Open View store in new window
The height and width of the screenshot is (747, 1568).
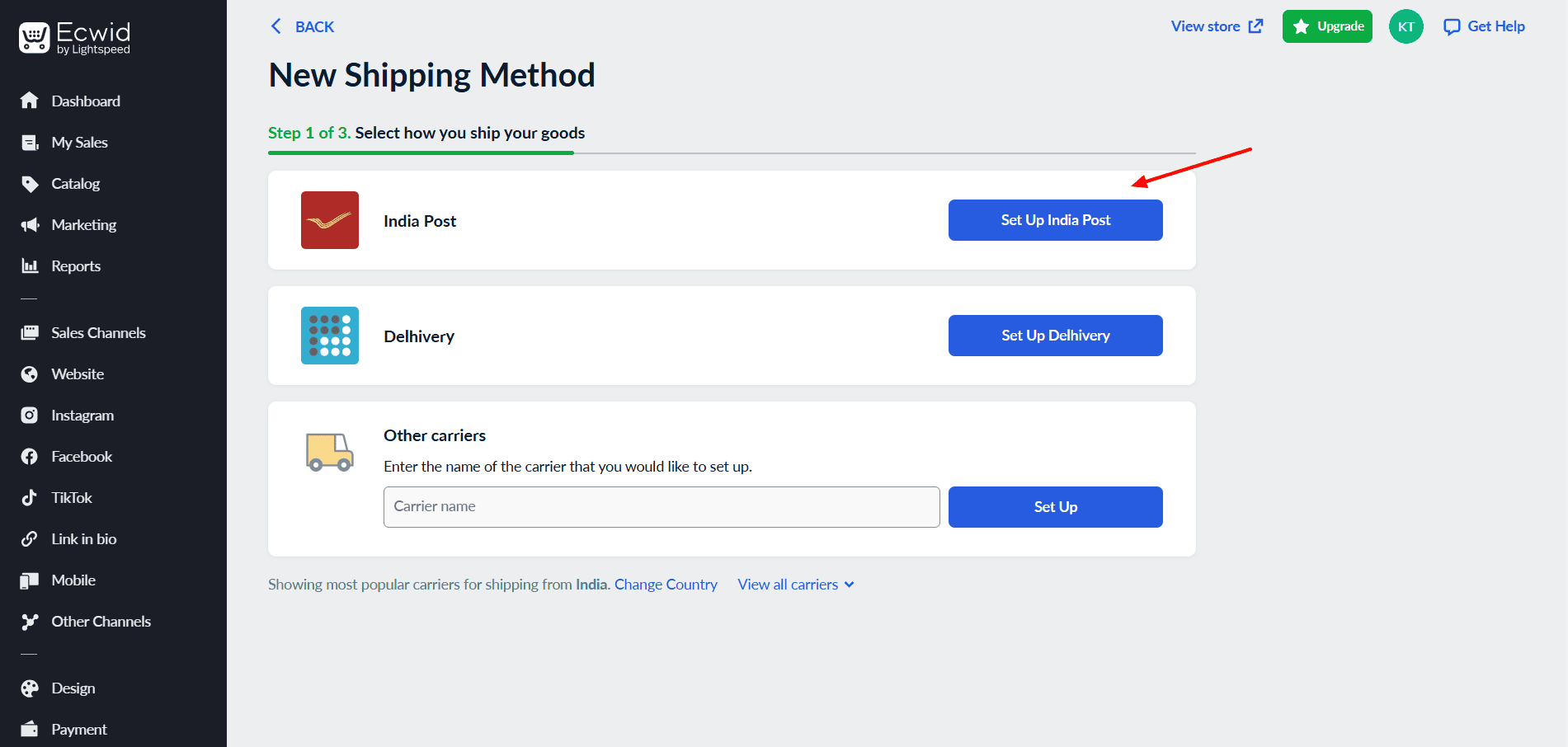[x=1217, y=26]
